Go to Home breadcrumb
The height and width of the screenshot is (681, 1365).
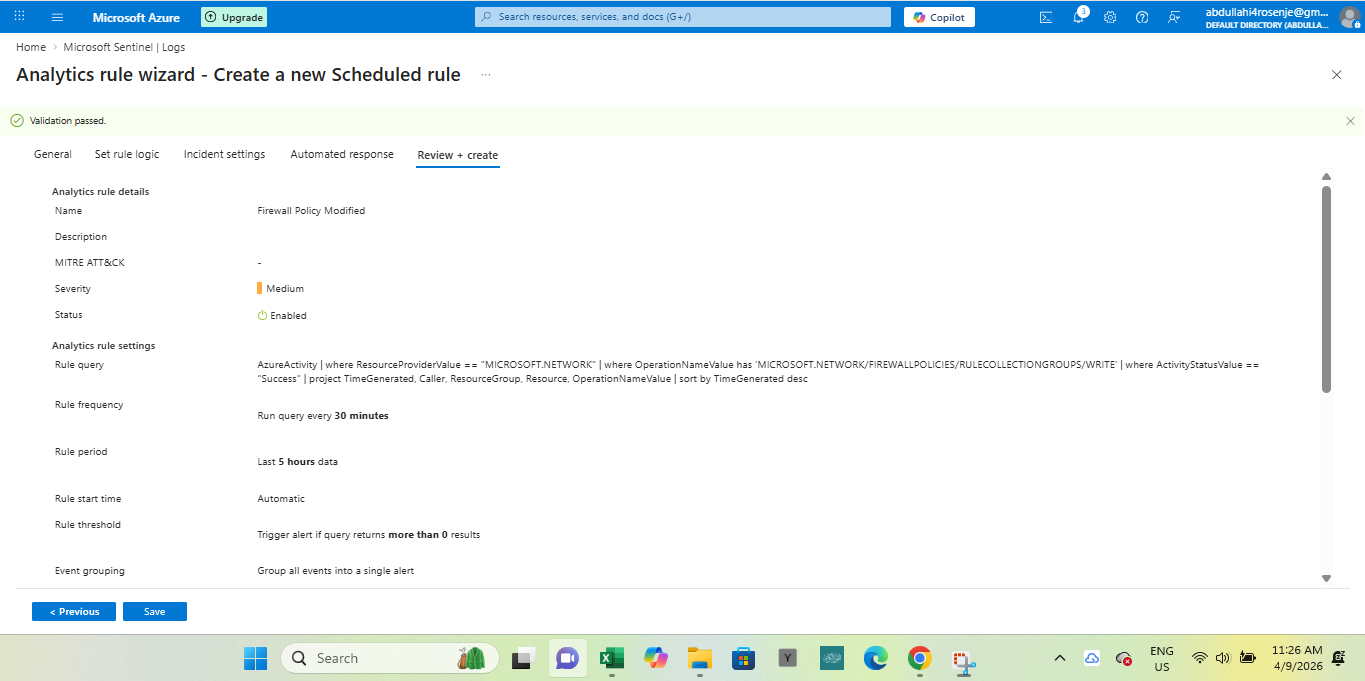31,47
